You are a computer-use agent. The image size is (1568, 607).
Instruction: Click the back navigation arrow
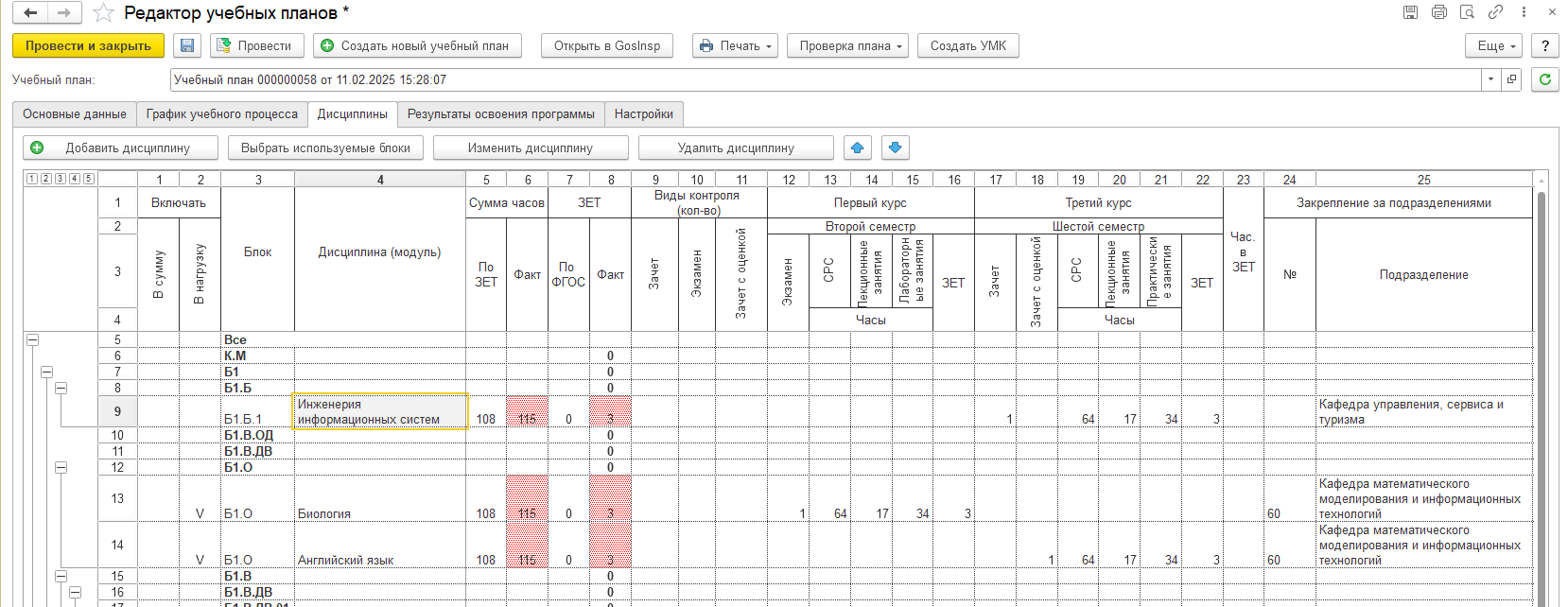pyautogui.click(x=30, y=13)
